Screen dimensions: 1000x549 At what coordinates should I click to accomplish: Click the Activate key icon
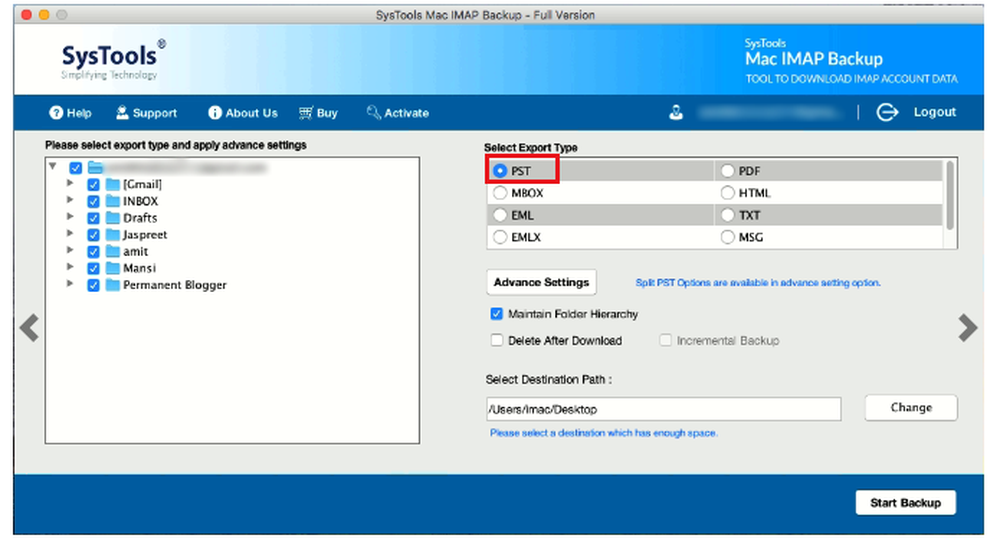click(x=373, y=113)
